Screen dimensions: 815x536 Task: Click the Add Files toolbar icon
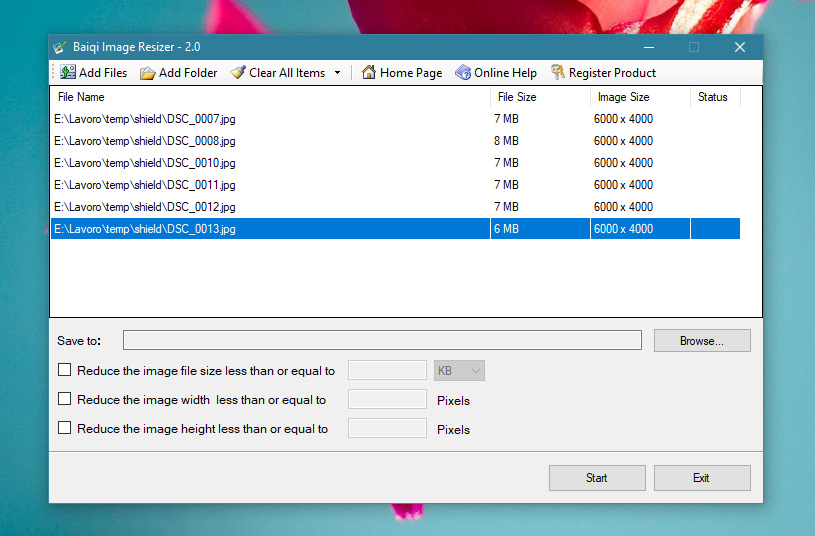(67, 73)
